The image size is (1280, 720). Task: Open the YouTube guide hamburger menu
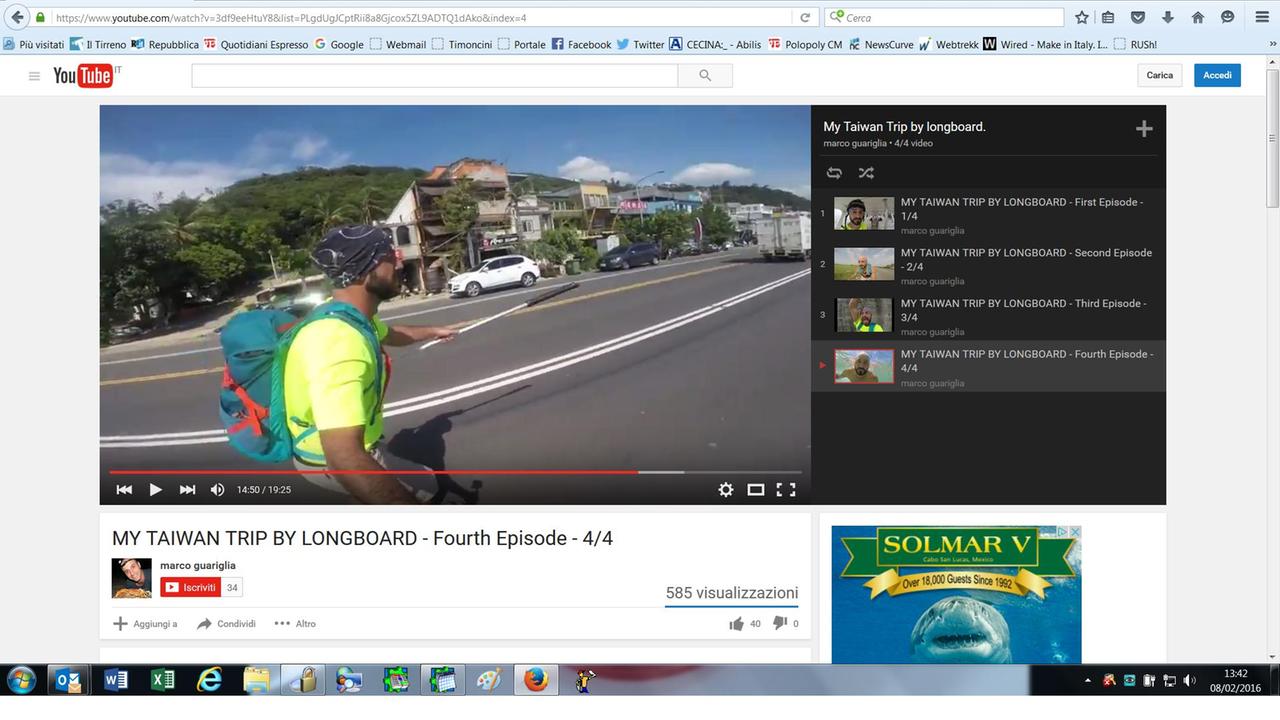pyautogui.click(x=34, y=76)
